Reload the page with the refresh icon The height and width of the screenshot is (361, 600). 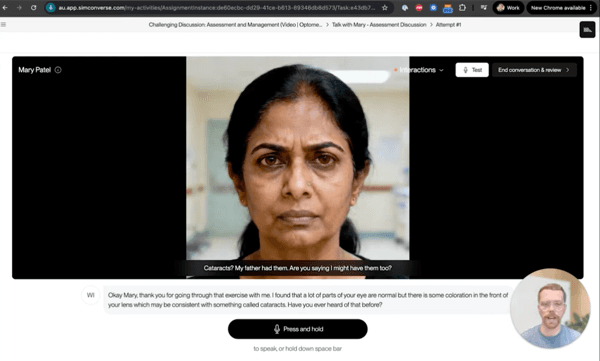pos(34,8)
